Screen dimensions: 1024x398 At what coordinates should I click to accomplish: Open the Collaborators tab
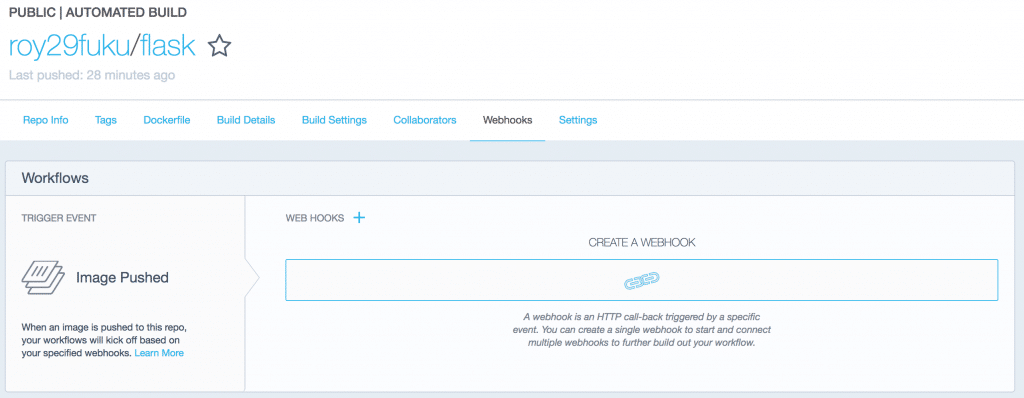coord(424,120)
